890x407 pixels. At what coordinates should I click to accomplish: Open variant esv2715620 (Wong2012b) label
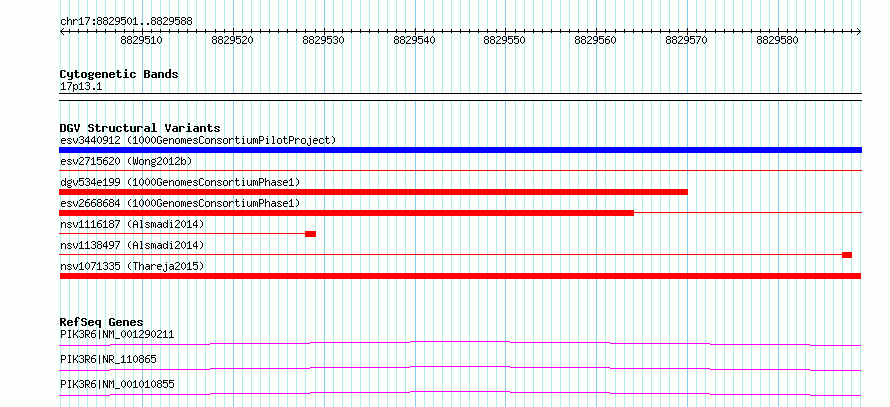[x=126, y=161]
